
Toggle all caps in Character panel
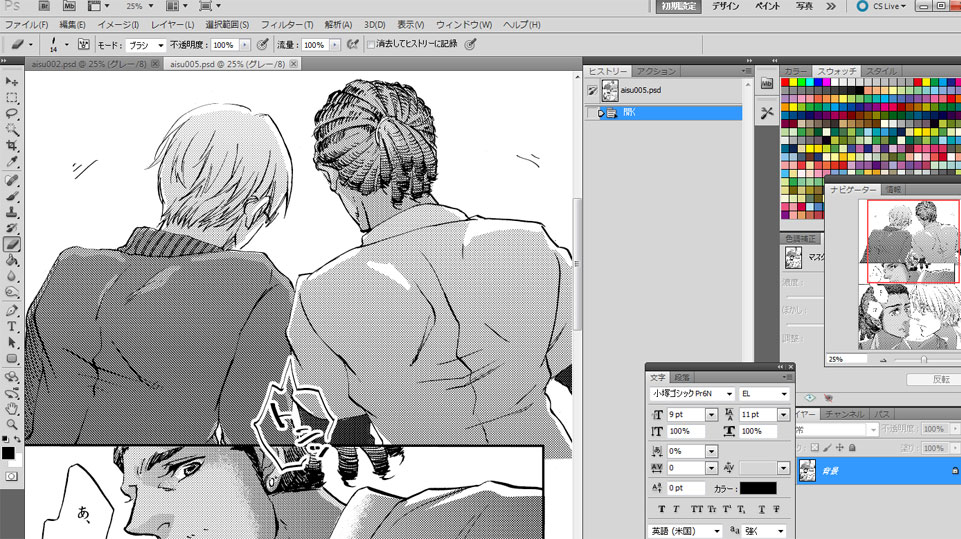coord(697,509)
